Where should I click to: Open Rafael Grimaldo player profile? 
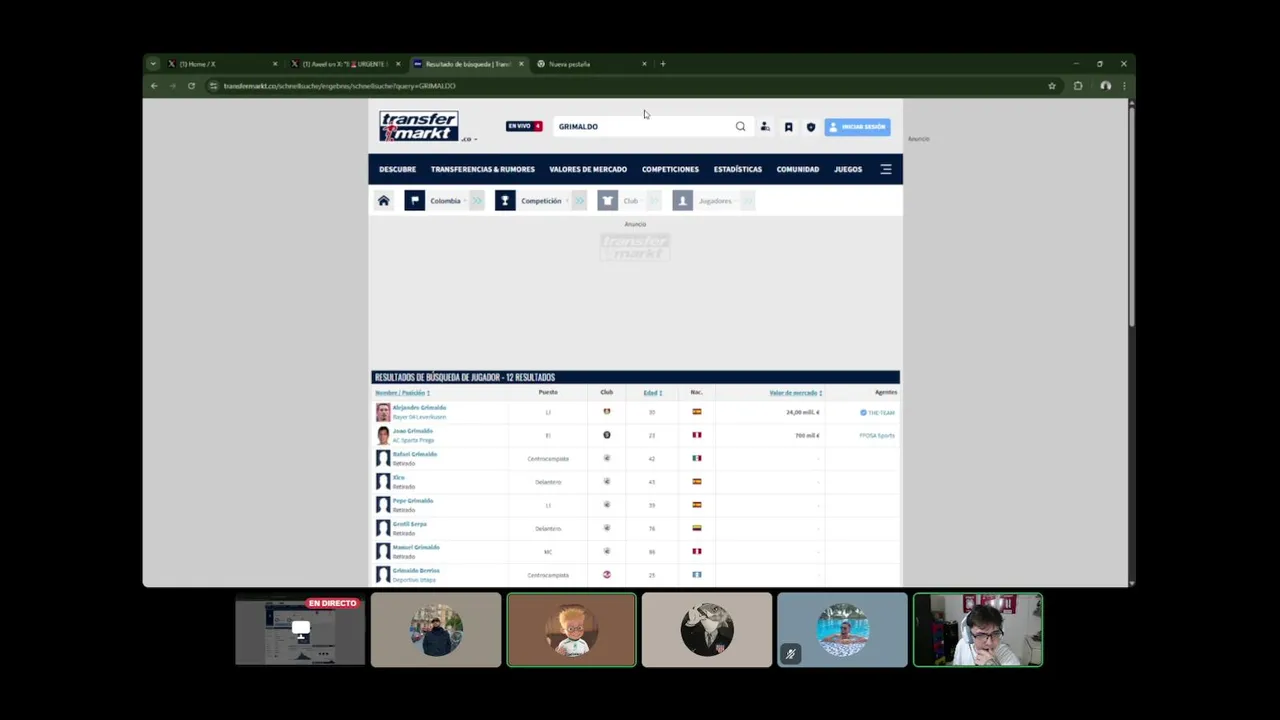[x=414, y=454]
